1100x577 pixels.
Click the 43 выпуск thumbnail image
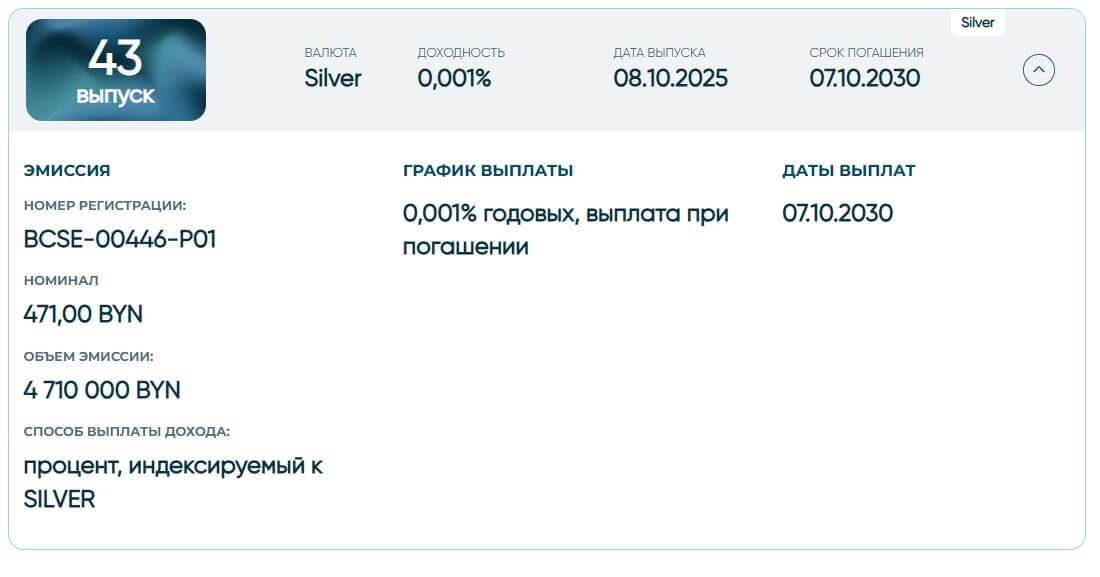[x=116, y=70]
